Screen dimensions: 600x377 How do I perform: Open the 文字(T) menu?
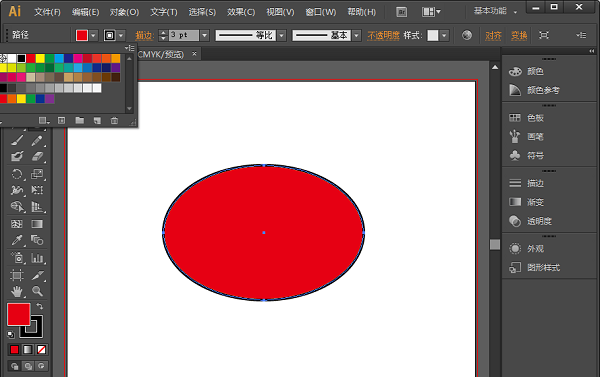click(x=164, y=12)
